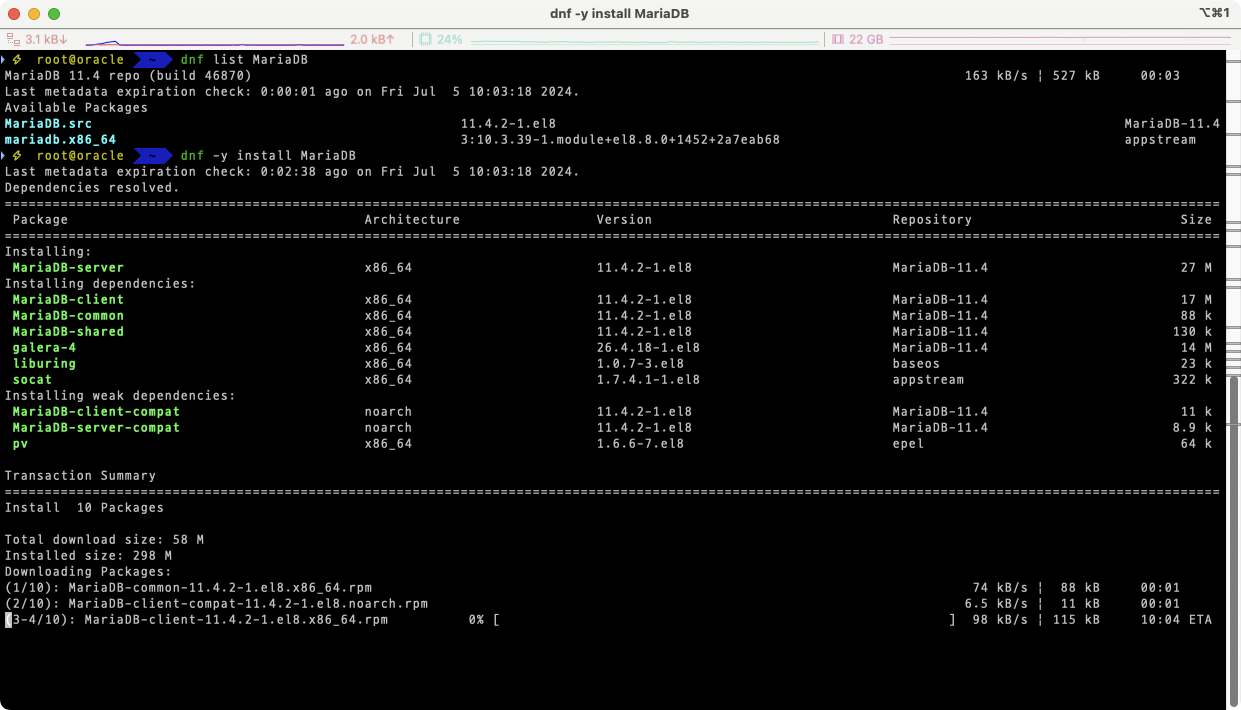This screenshot has width=1241, height=710.
Task: Click 'pv' package name
Action: [x=20, y=444]
